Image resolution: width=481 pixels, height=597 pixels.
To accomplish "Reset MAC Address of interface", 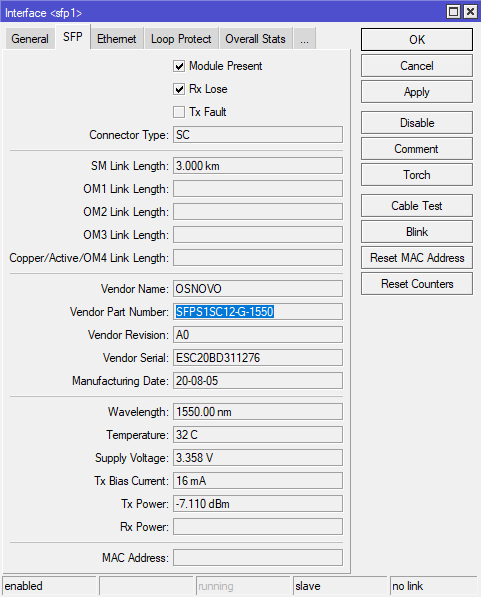I will [x=417, y=257].
